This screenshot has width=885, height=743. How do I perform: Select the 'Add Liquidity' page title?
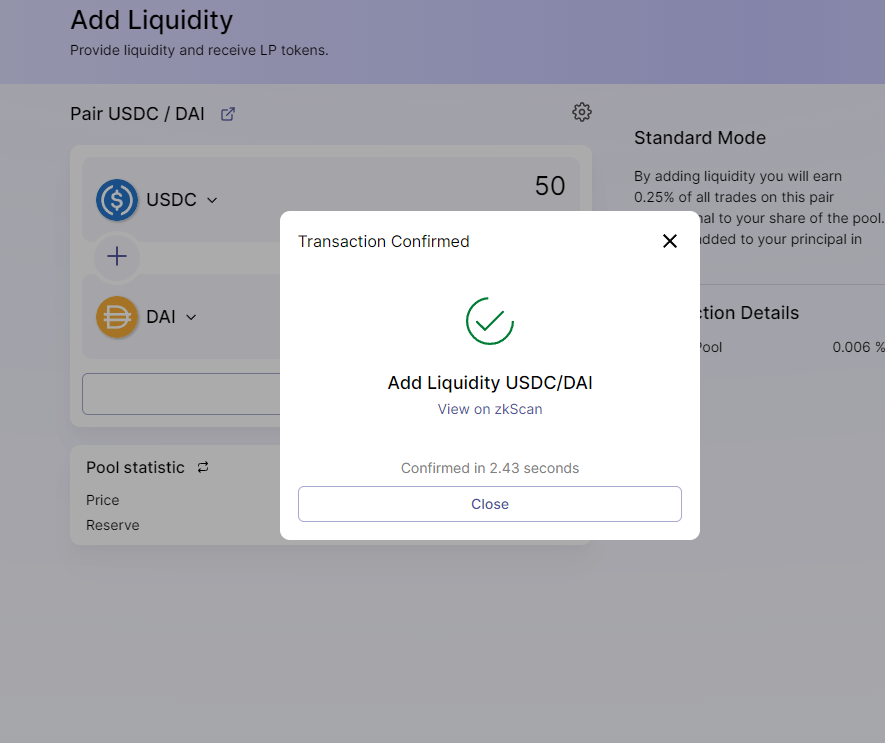point(151,21)
